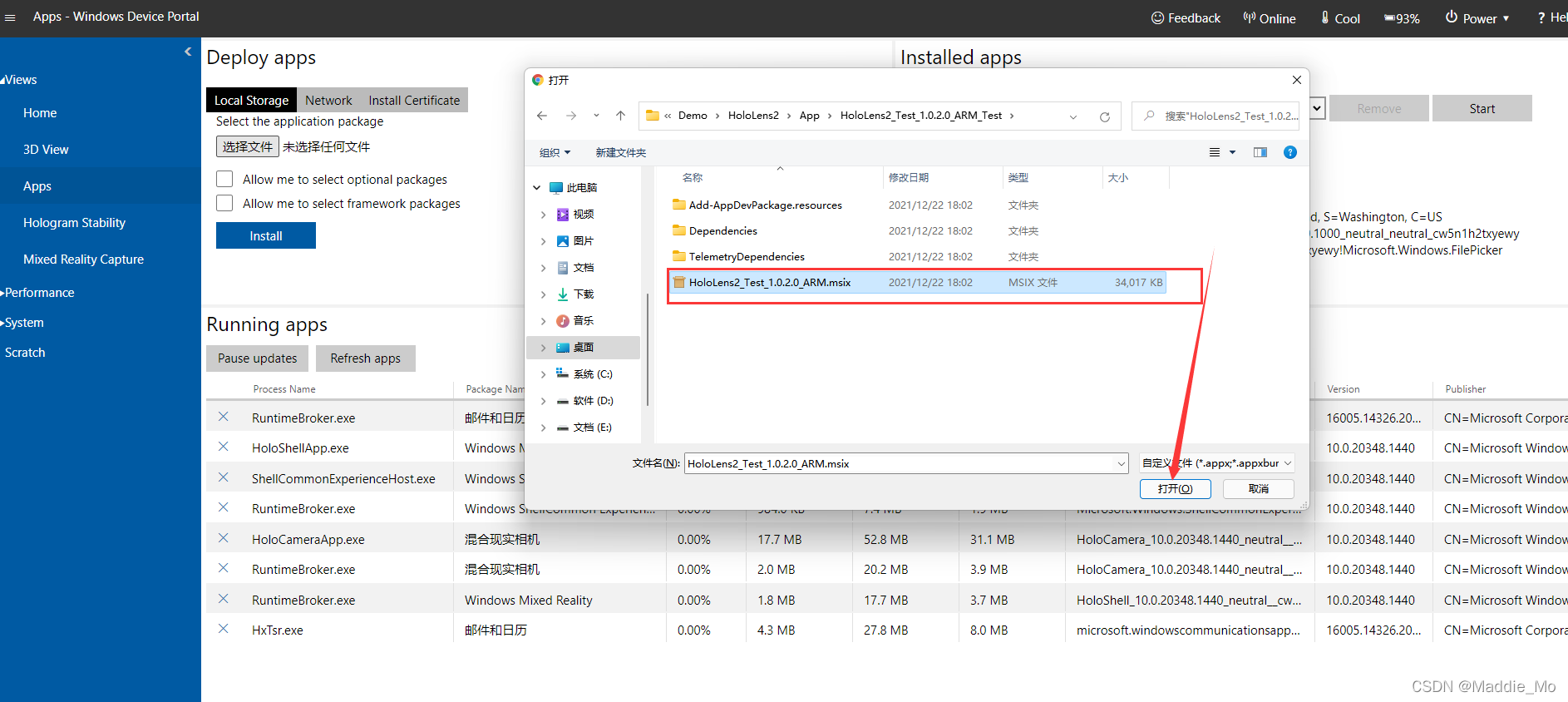Open 3D View in the sidebar

click(46, 150)
